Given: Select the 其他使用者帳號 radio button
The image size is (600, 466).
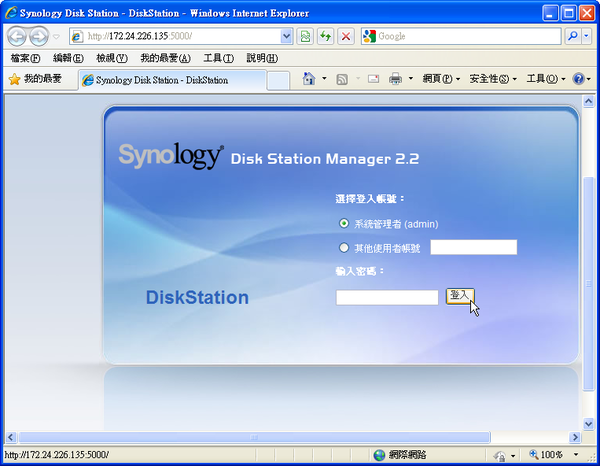Looking at the screenshot, I should [x=344, y=248].
